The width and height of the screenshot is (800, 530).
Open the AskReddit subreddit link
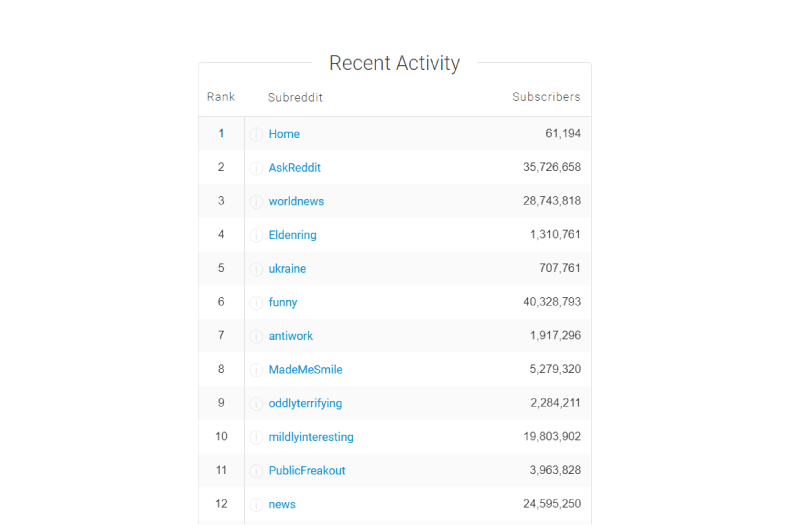pyautogui.click(x=294, y=167)
